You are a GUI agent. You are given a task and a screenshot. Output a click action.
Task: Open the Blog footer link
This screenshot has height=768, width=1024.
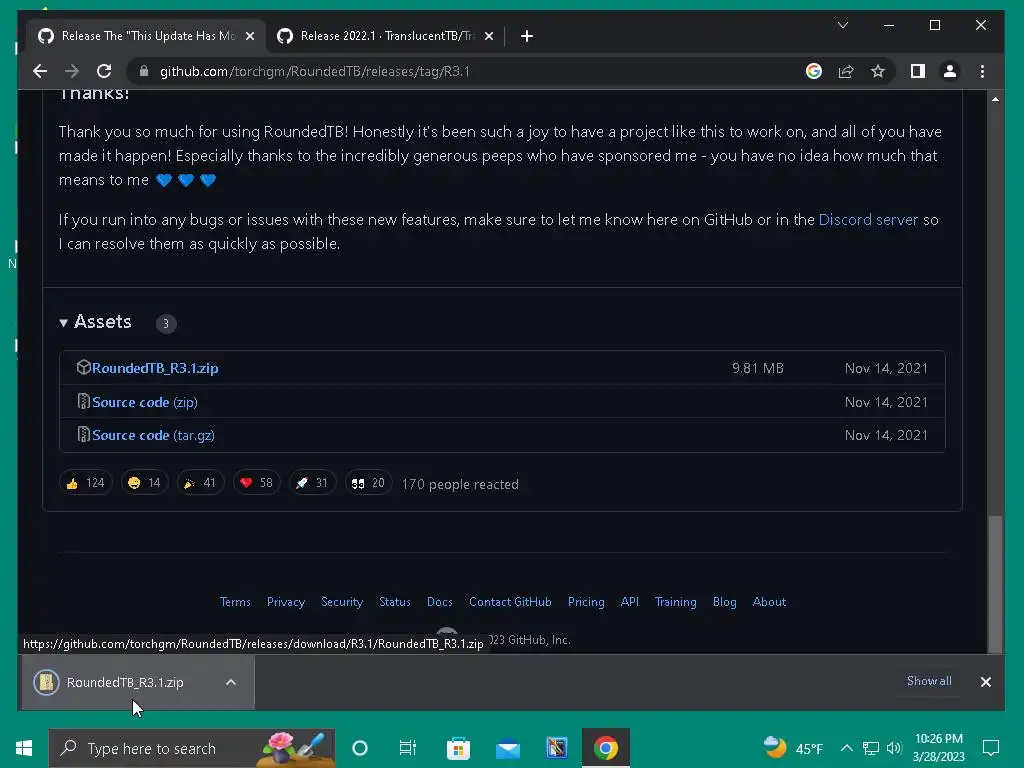pos(724,602)
